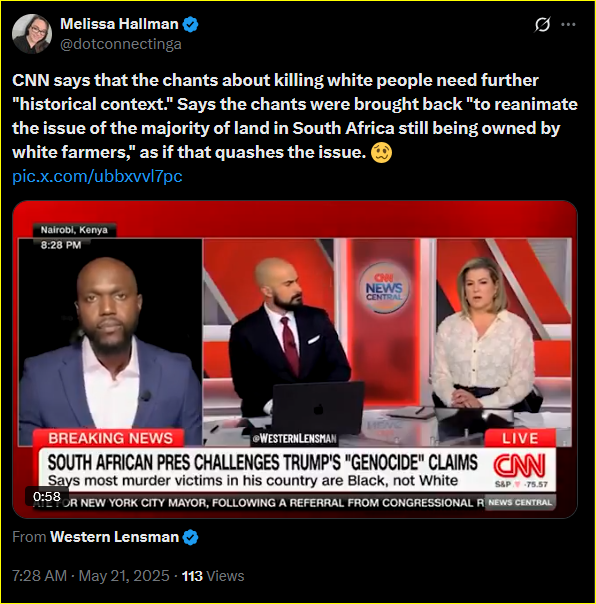The width and height of the screenshot is (596, 604).
Task: Click the tweet body text
Action: (295, 116)
